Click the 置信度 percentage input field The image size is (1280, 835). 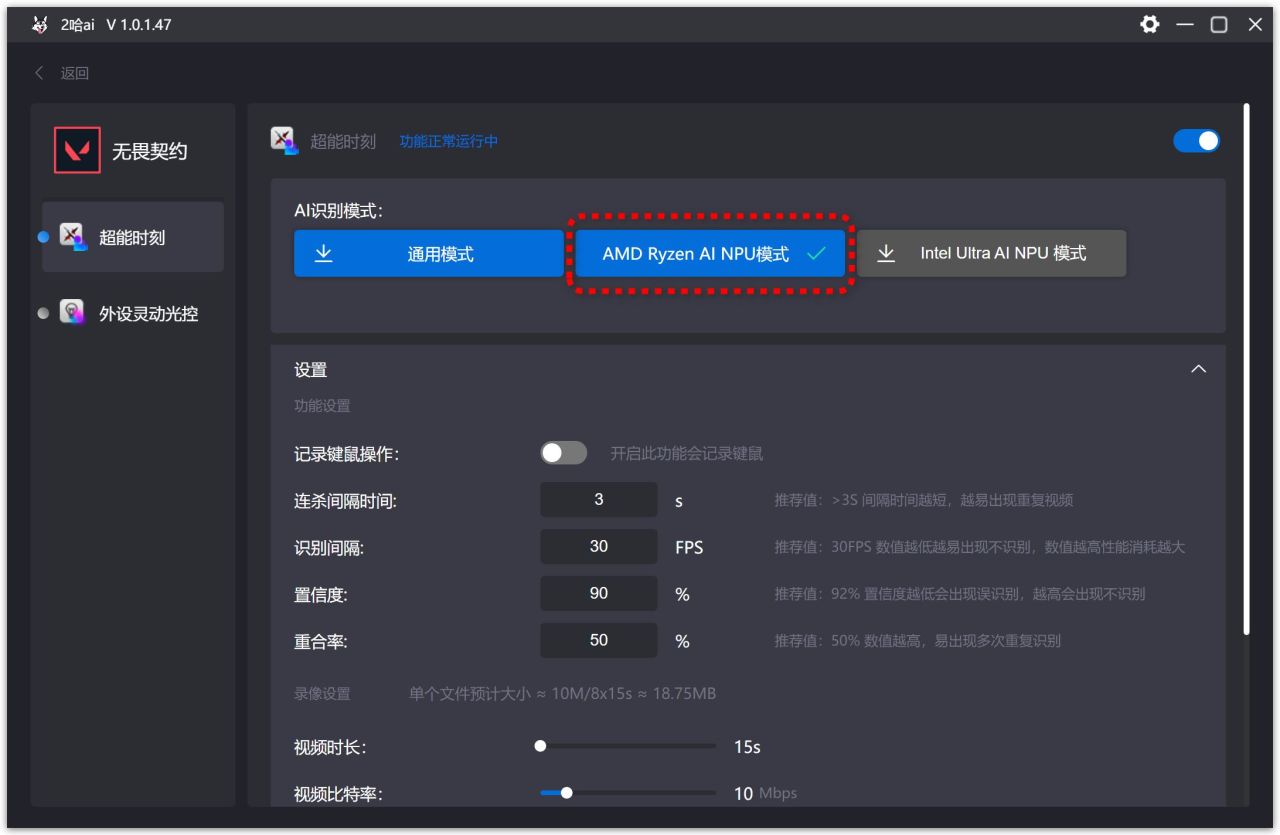[599, 594]
